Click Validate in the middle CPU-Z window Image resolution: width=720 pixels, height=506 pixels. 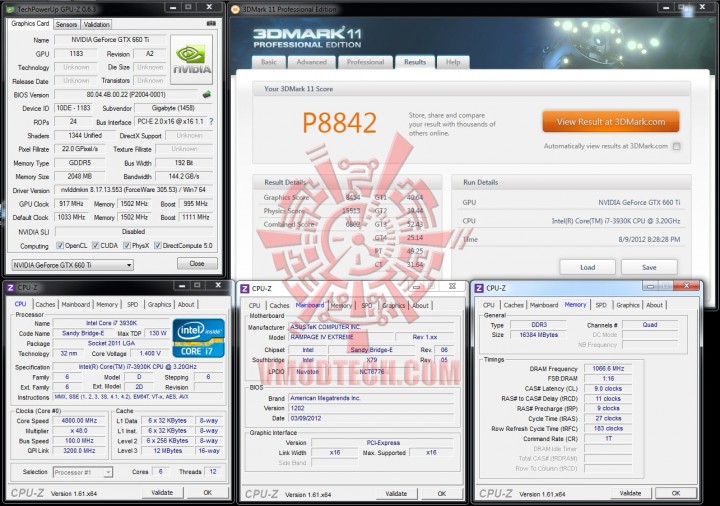tap(396, 494)
